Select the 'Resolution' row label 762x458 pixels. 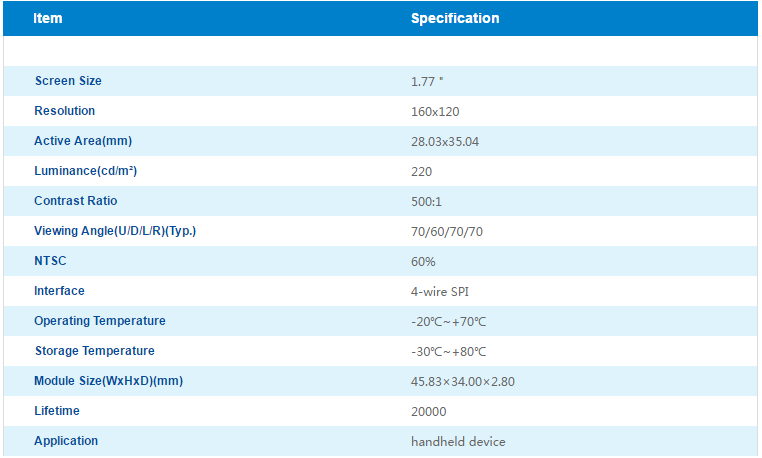tap(65, 111)
